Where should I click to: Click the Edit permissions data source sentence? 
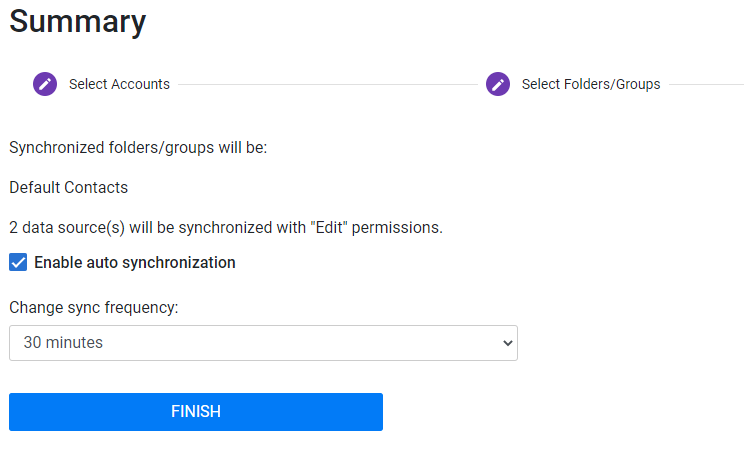click(x=226, y=227)
